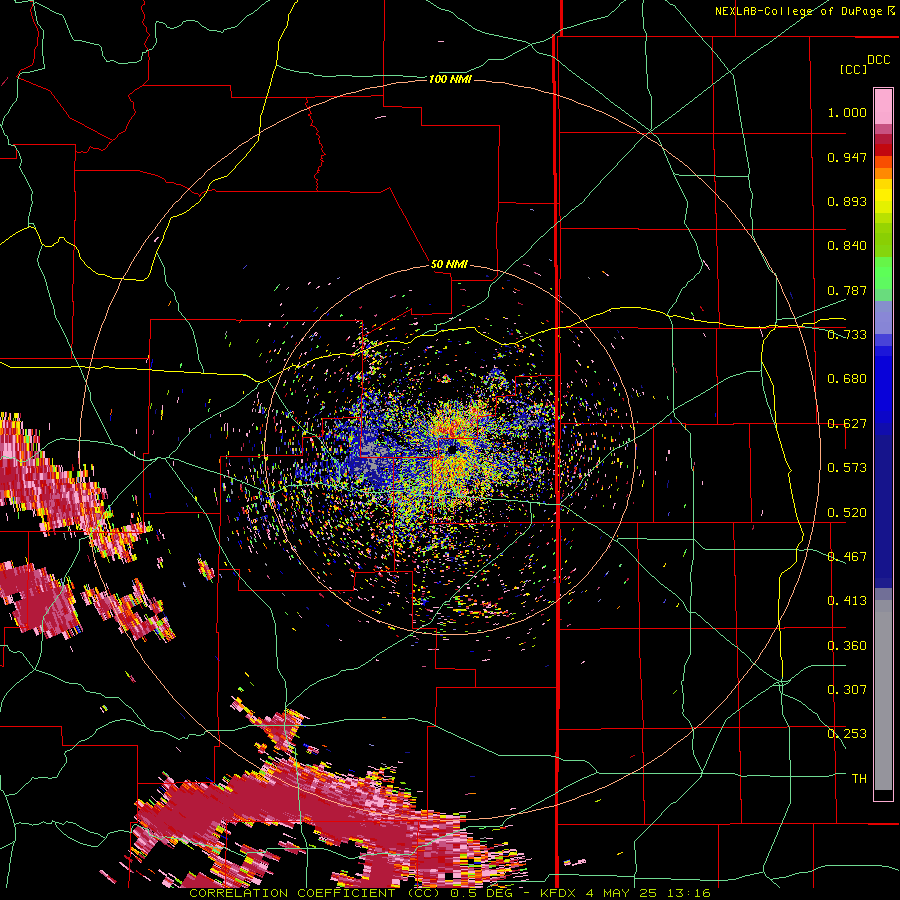Click the 0.627 color scale value

coord(847,424)
